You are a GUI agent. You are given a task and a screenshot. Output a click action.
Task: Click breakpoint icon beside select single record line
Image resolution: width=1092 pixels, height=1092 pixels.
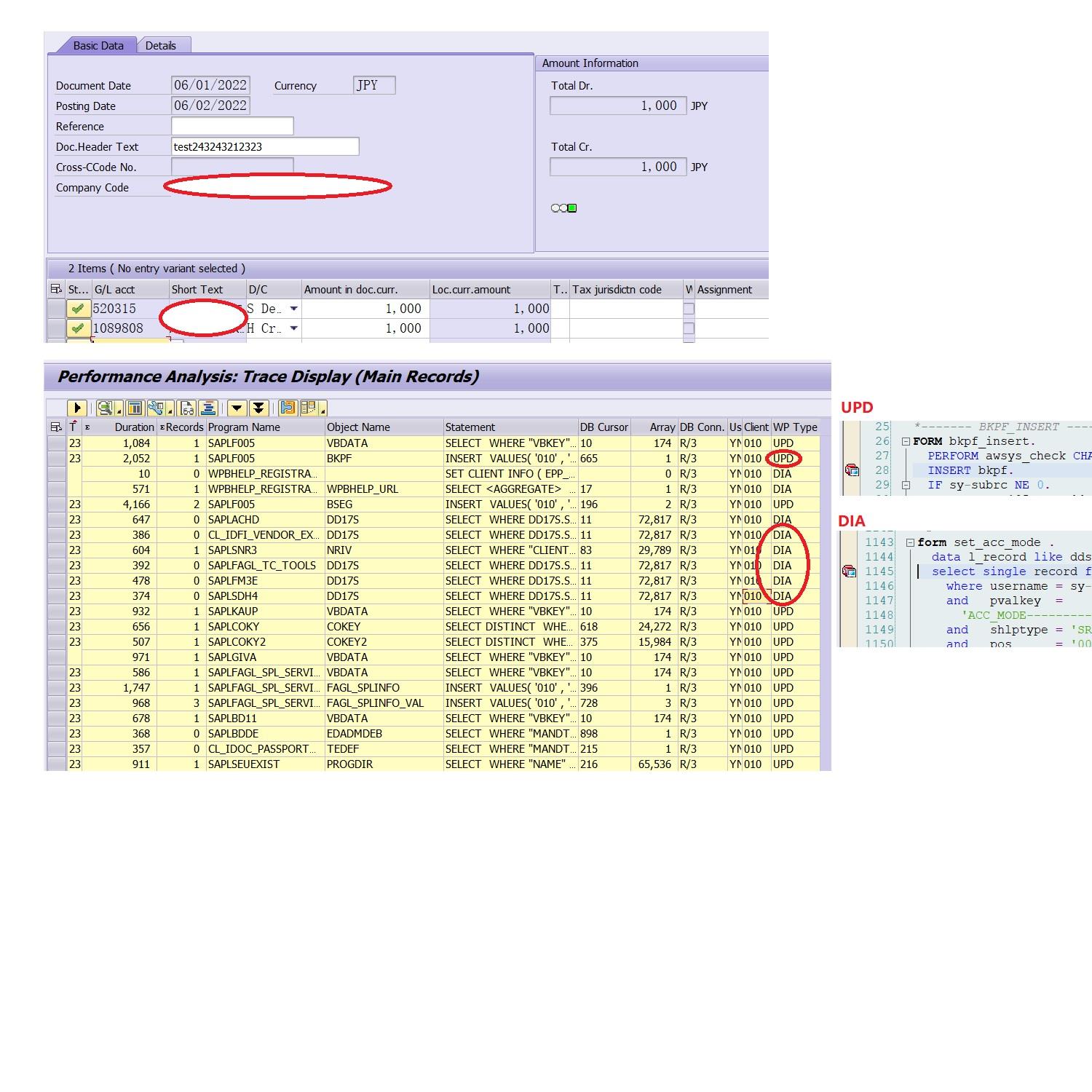pyautogui.click(x=849, y=571)
